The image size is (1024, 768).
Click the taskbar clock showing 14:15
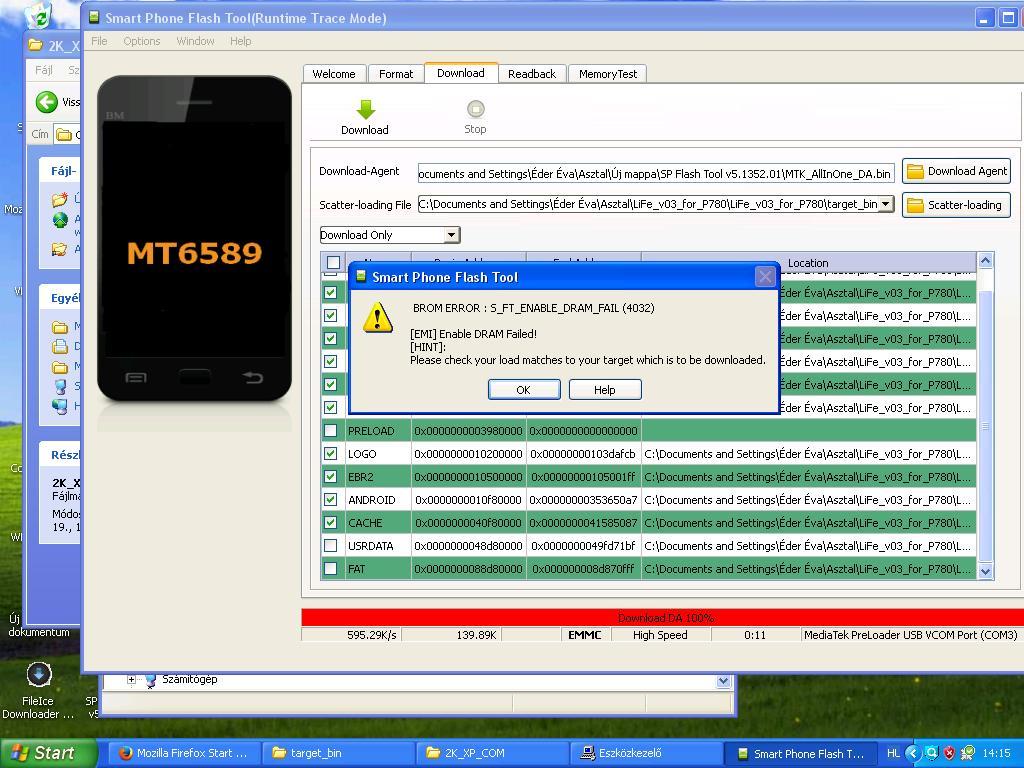coord(996,753)
